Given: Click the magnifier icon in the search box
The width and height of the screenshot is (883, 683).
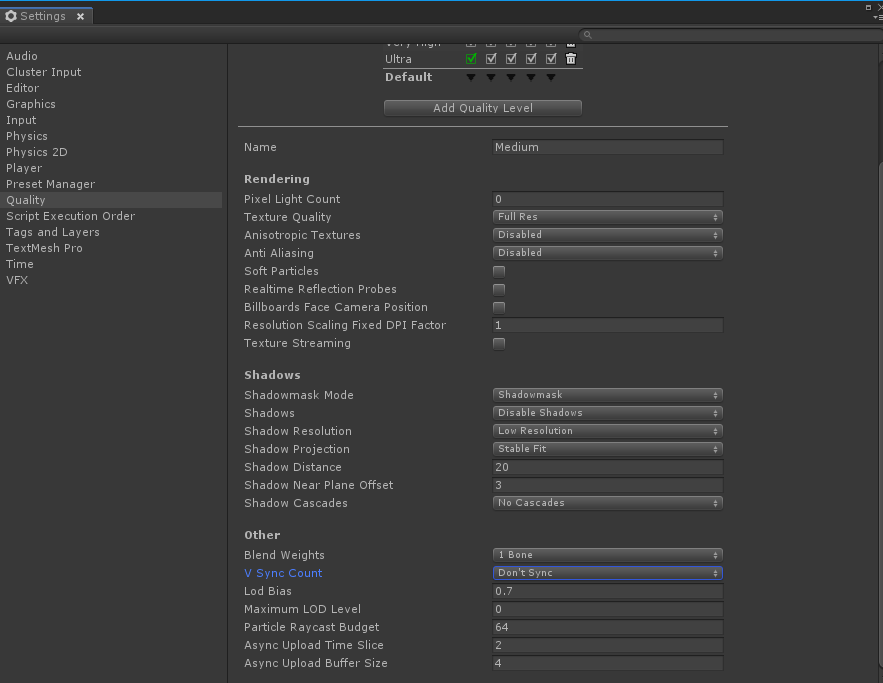Looking at the screenshot, I should (x=587, y=35).
